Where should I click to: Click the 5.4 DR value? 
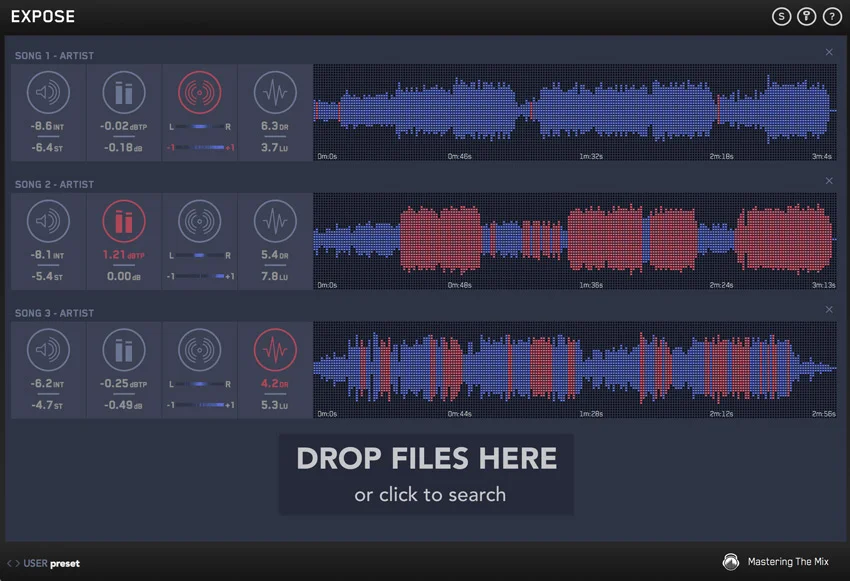point(274,255)
